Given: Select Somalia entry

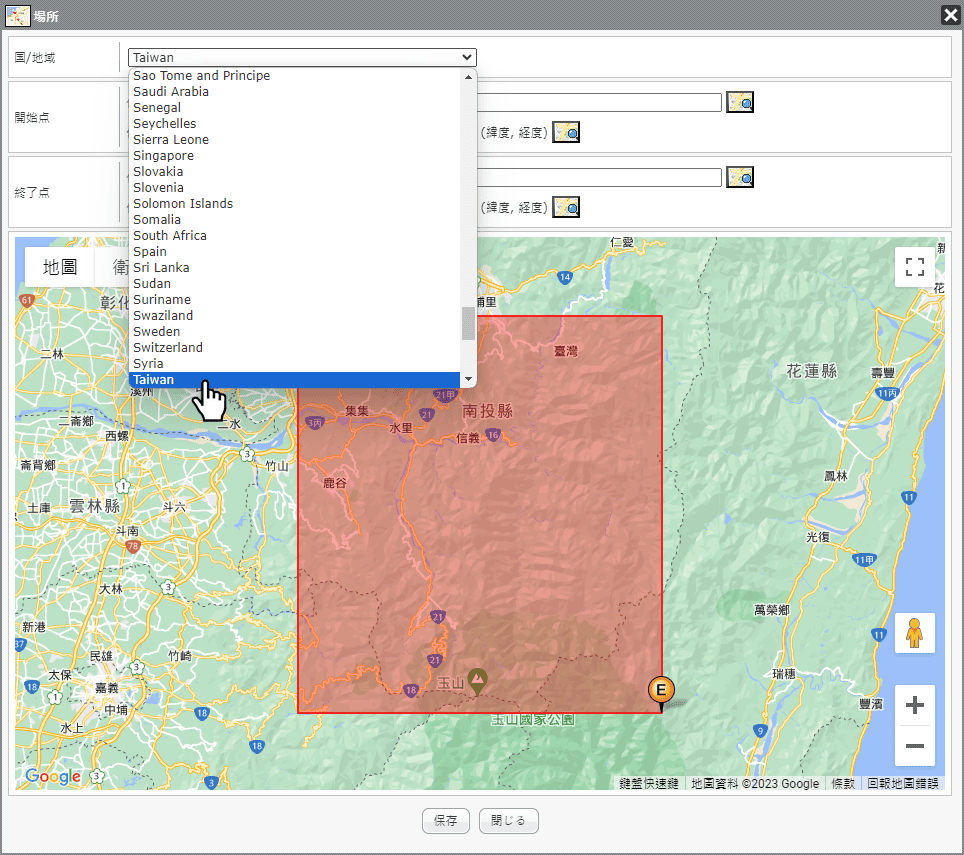Looking at the screenshot, I should point(294,219).
